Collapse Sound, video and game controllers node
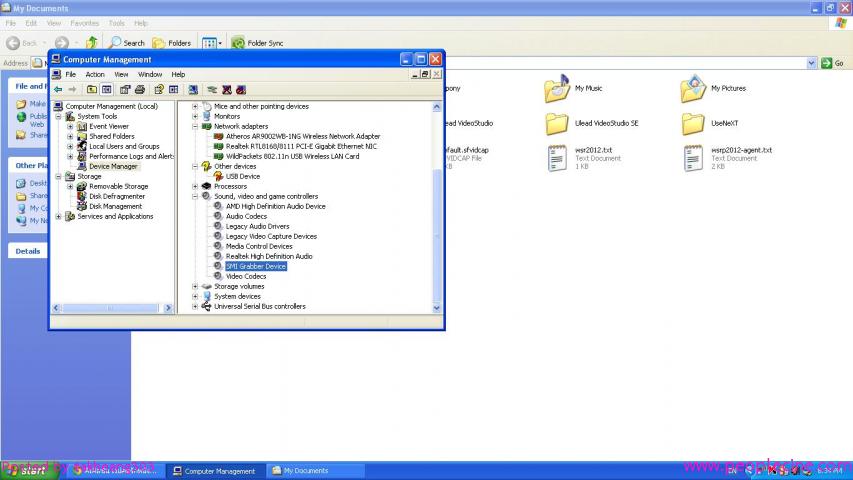The image size is (853, 480). [195, 196]
